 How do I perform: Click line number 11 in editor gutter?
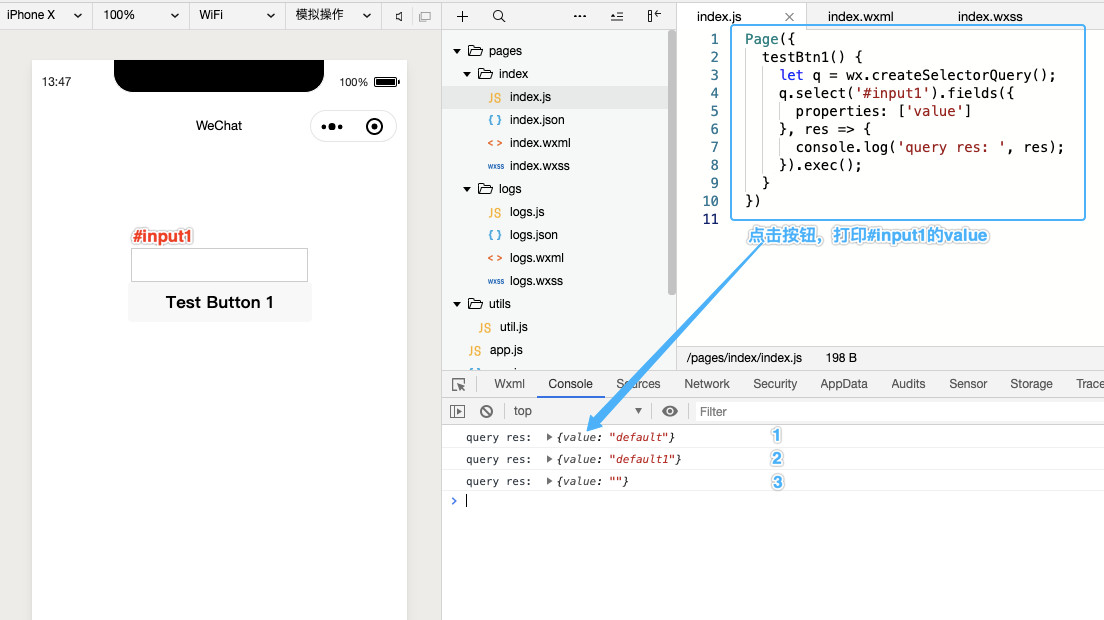710,220
